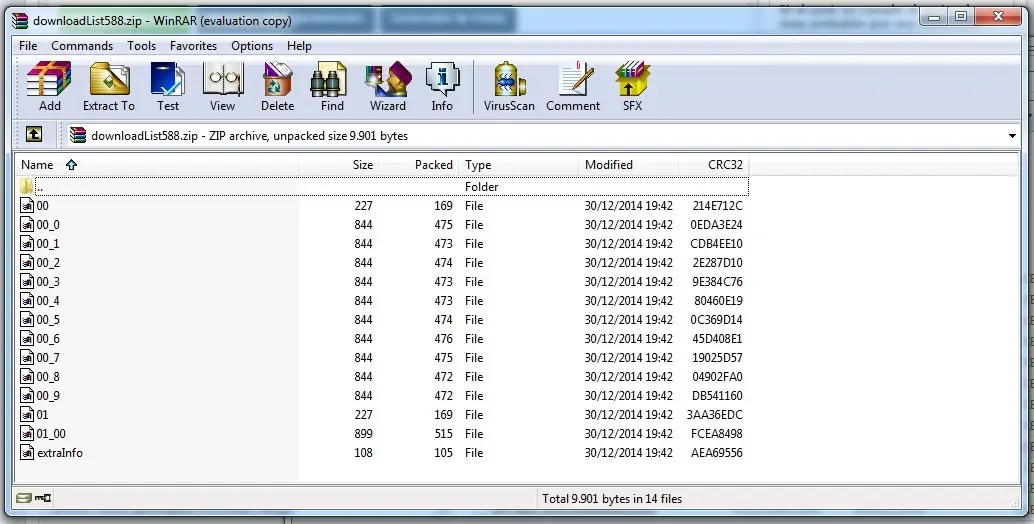Viewport: 1034px width, 524px height.
Task: Click the zip archive icon in address bar
Action: pyautogui.click(x=78, y=135)
